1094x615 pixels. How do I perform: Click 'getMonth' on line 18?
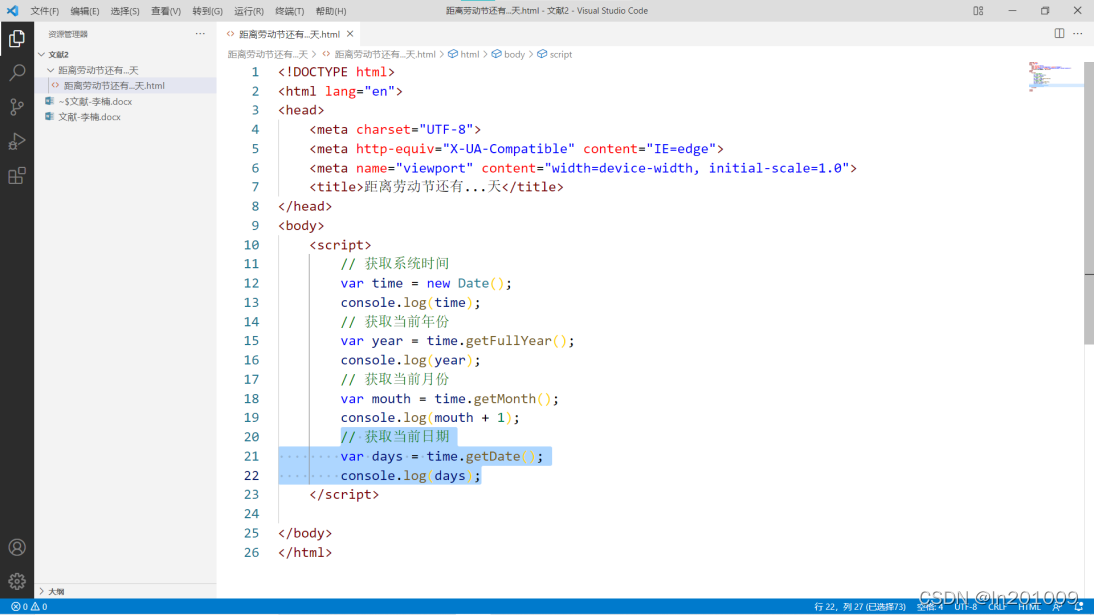point(504,399)
